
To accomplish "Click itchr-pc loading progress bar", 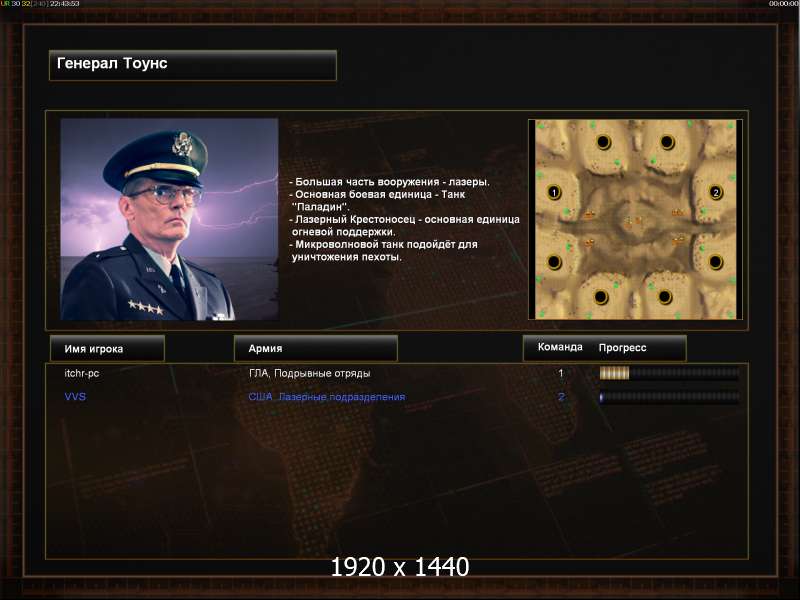I will coord(669,373).
